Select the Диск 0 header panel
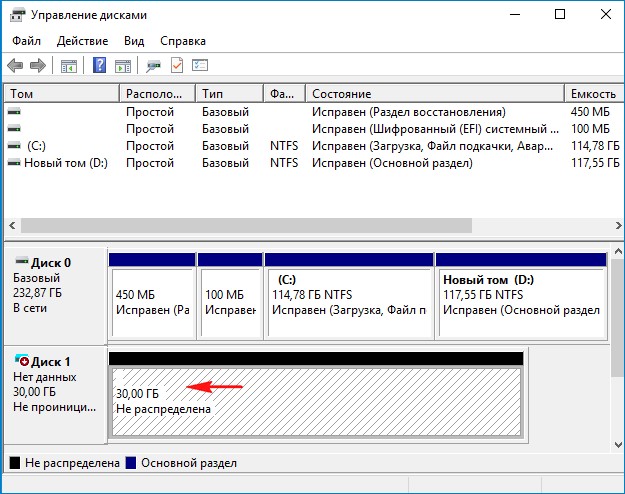Viewport: 625px width, 494px height. click(55, 296)
